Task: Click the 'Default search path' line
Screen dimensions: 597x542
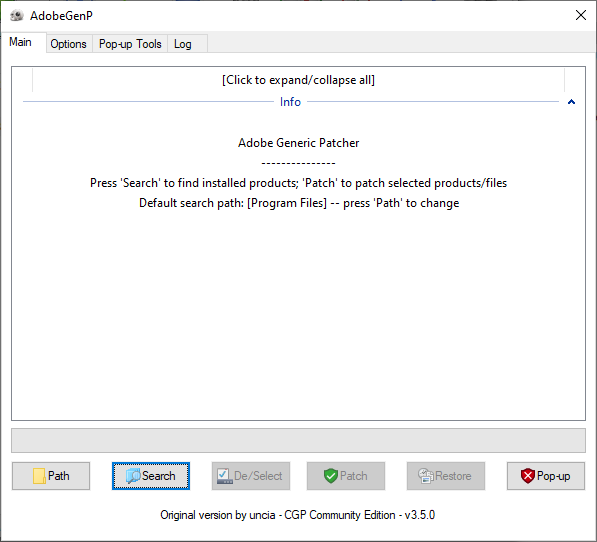Action: pos(299,203)
